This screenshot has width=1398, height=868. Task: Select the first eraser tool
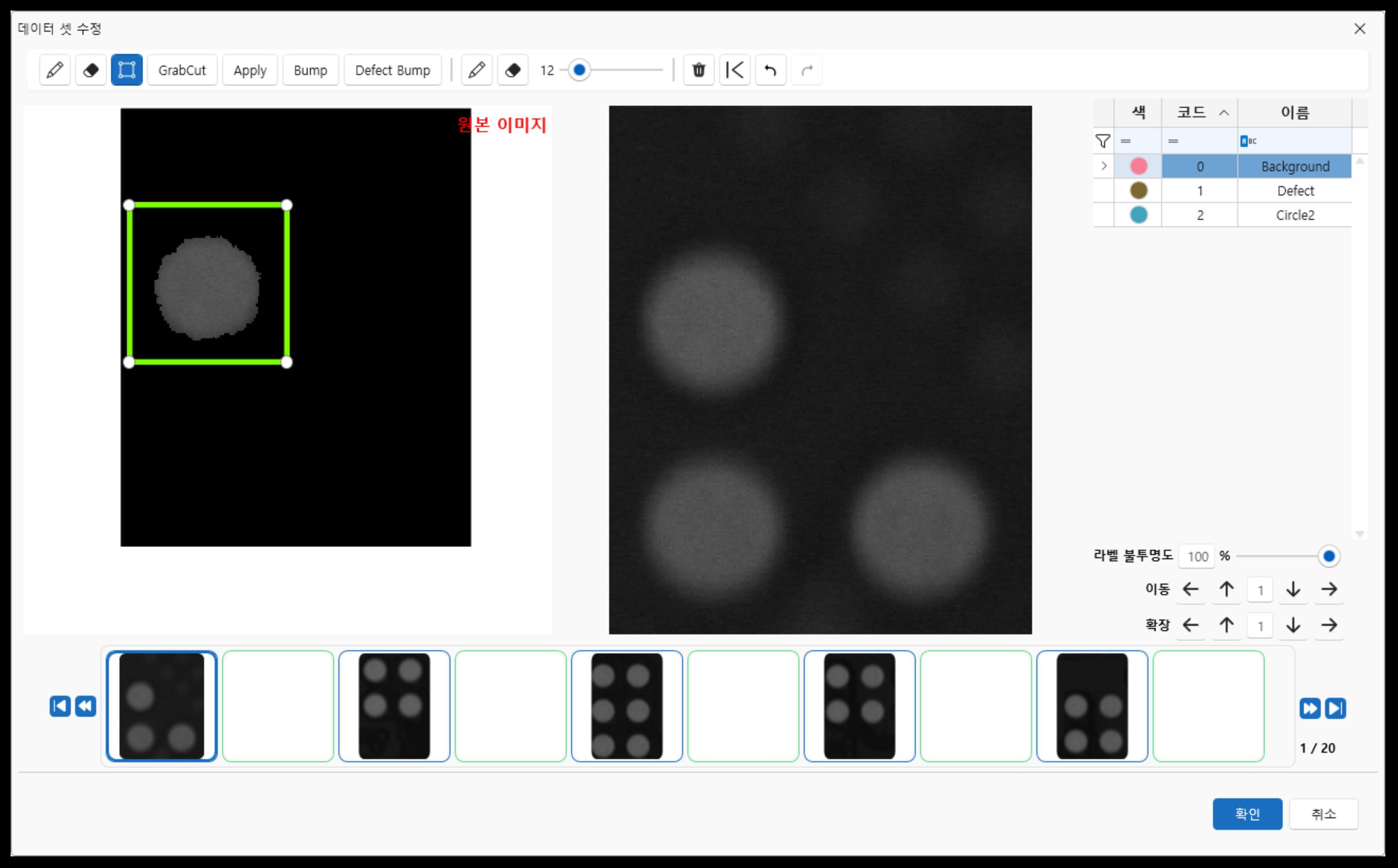tap(91, 70)
